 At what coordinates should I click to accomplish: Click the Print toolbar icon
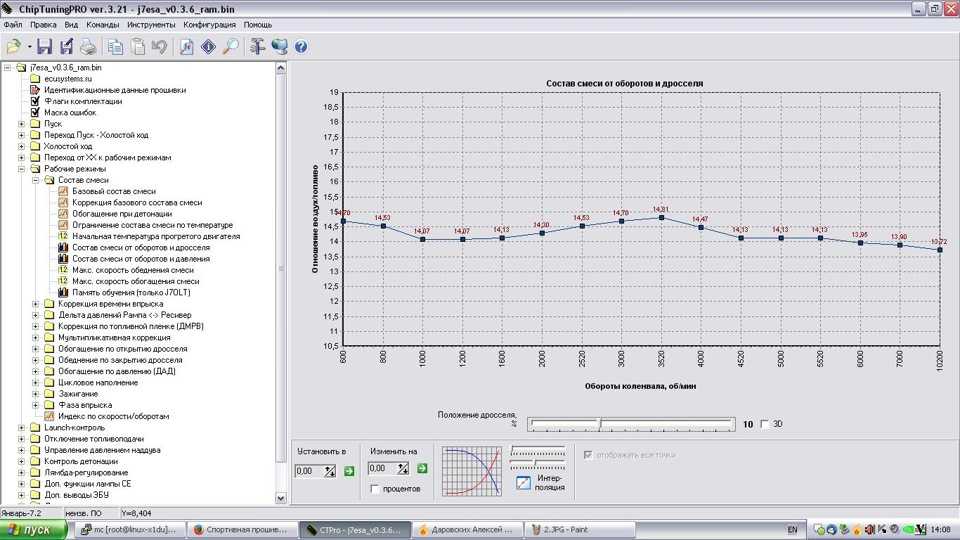click(88, 47)
